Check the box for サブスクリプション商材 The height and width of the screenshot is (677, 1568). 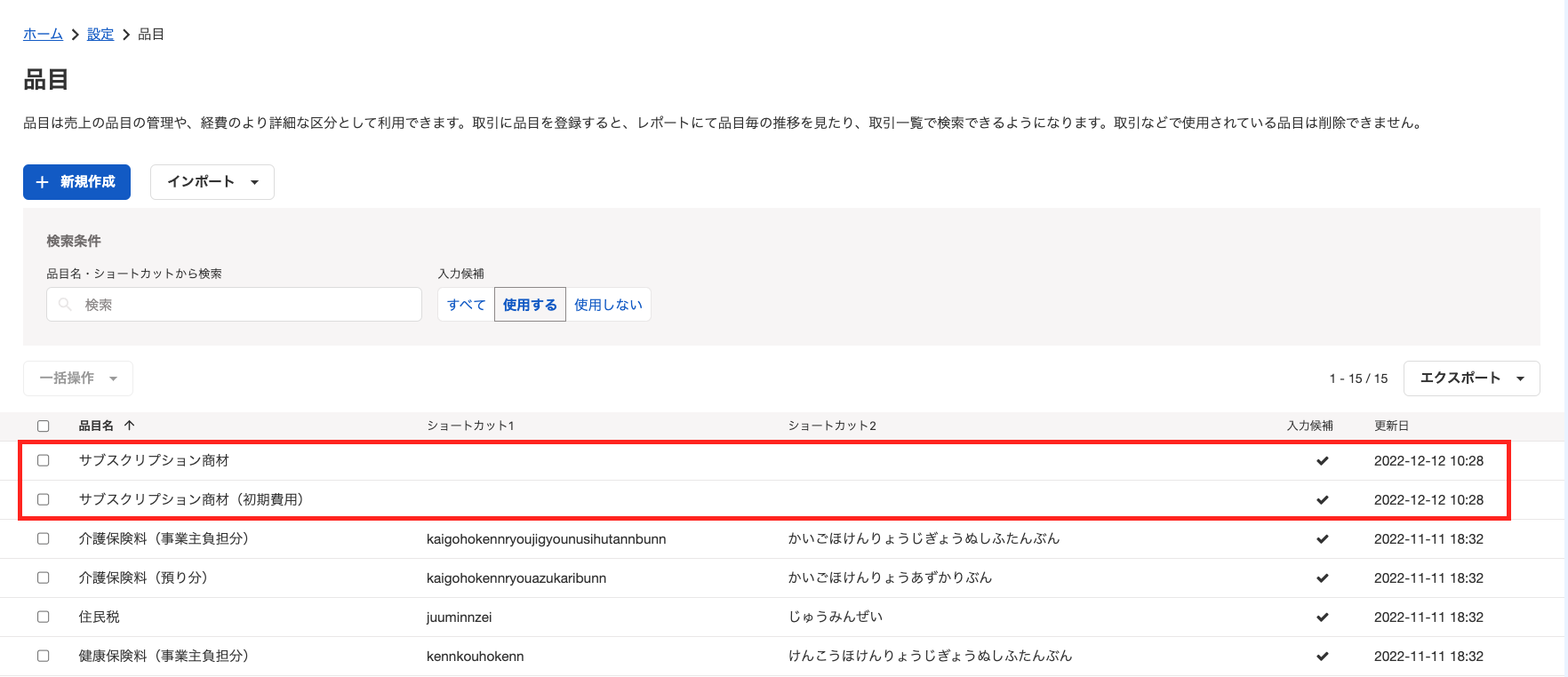[44, 461]
